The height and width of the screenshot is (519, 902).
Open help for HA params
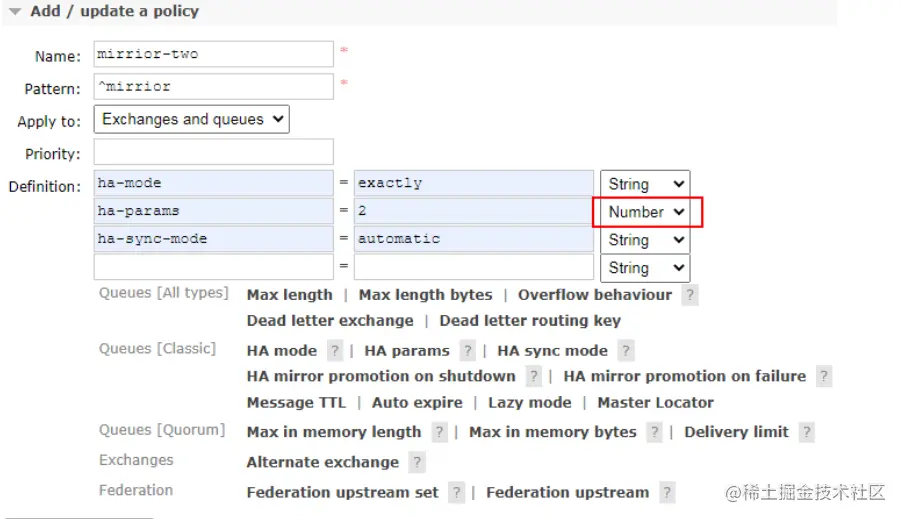coord(468,351)
